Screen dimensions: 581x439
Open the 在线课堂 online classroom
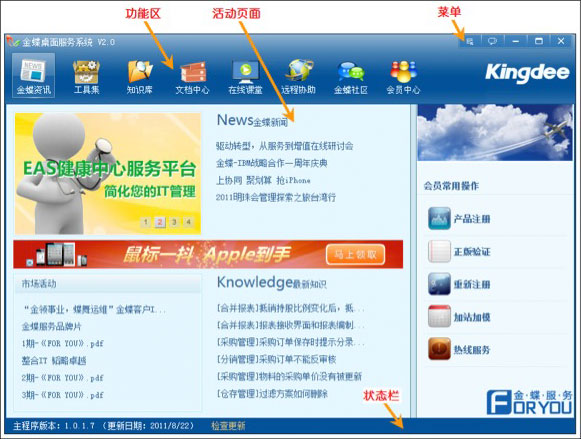click(x=245, y=77)
